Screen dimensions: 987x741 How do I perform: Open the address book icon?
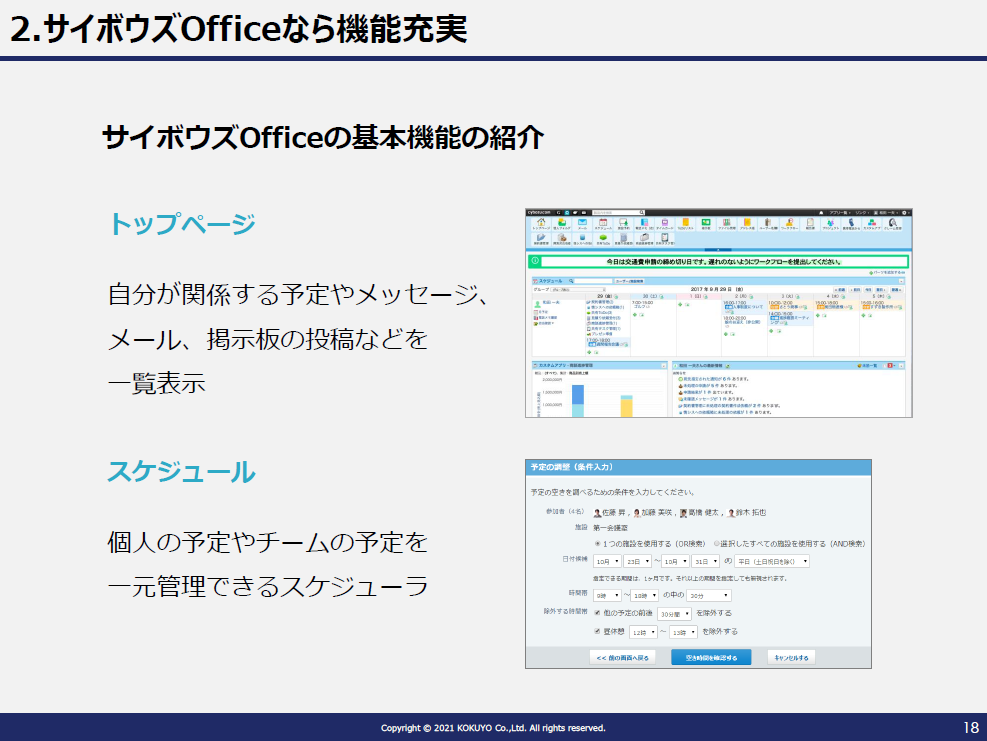click(747, 222)
